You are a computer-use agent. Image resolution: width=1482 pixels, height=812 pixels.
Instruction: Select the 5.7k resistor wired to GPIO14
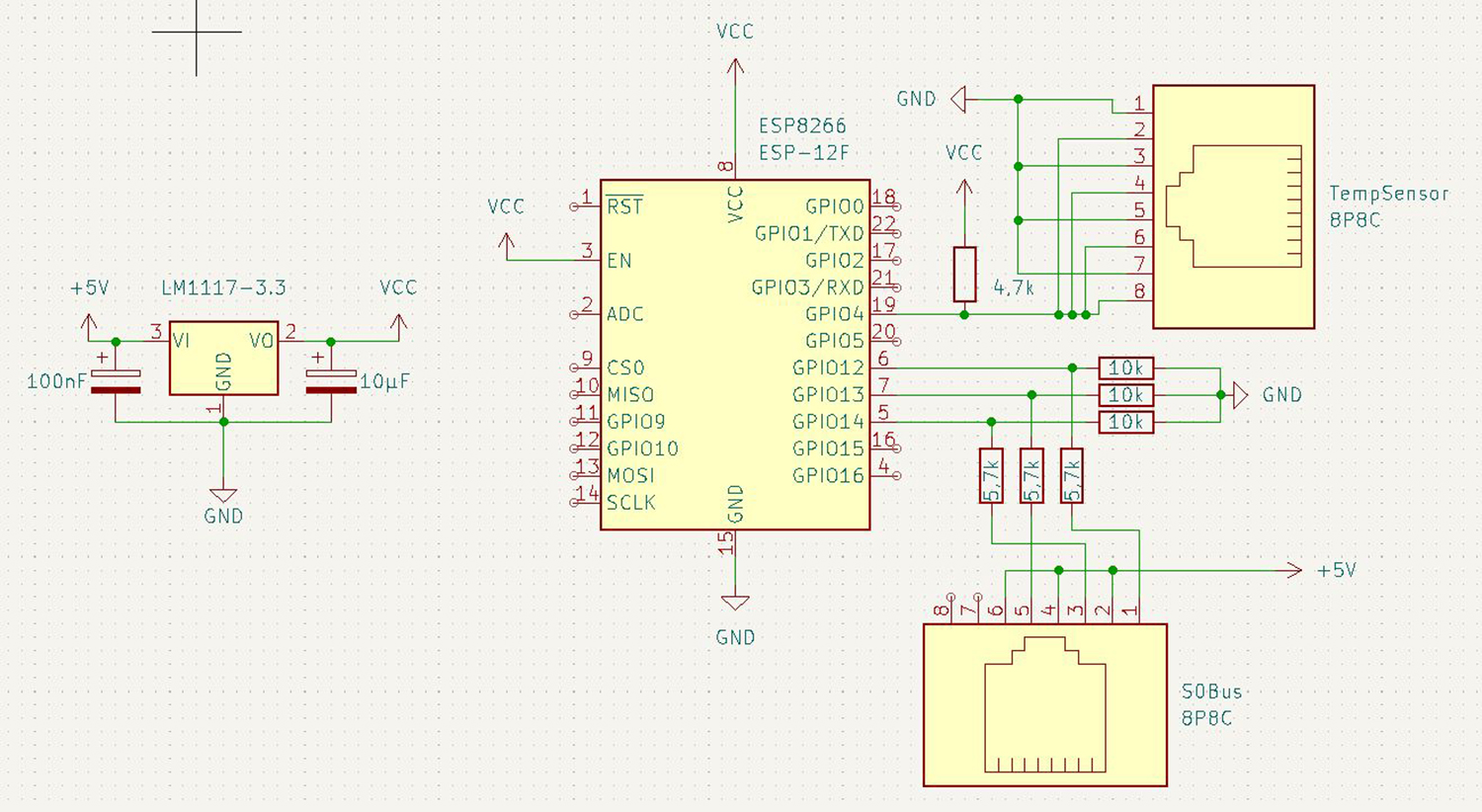[991, 475]
